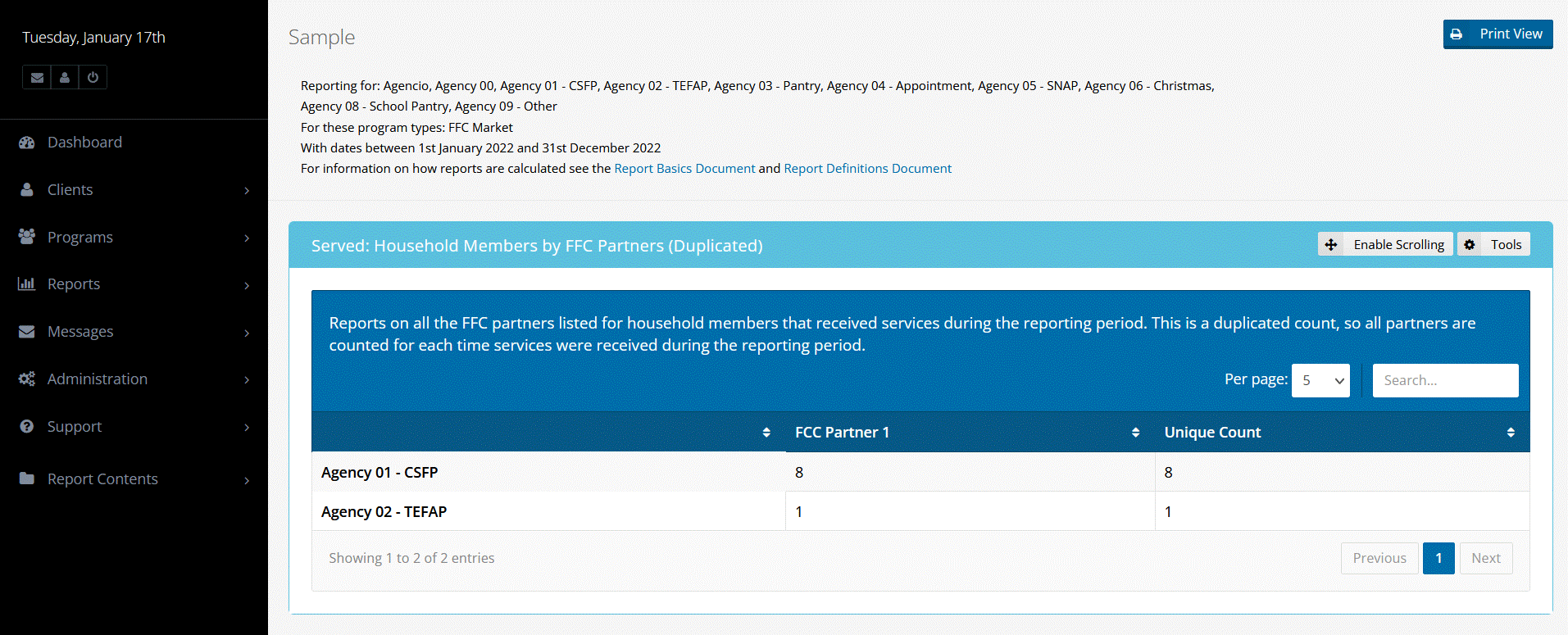Click the power logout icon
Viewport: 1568px width, 635px height.
click(x=93, y=77)
